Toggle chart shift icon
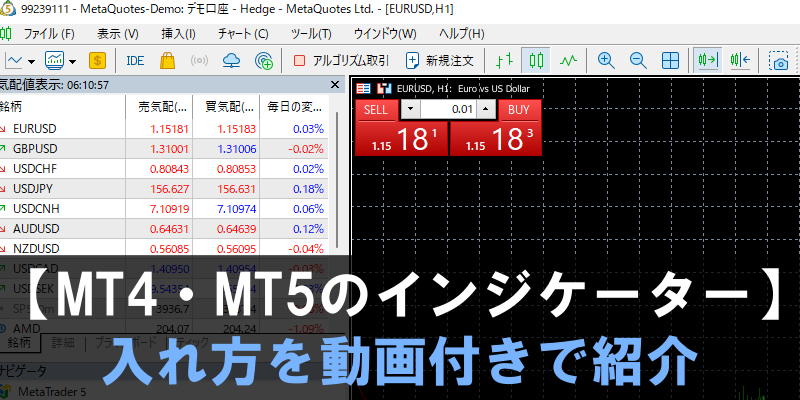The image size is (800, 400). click(740, 61)
